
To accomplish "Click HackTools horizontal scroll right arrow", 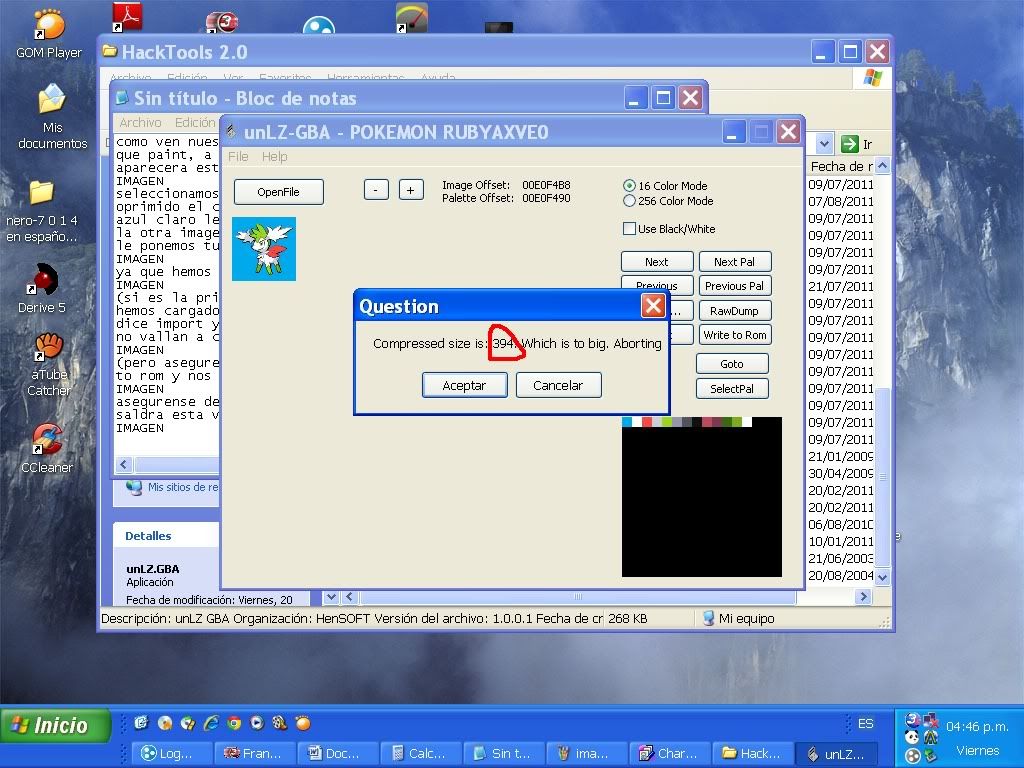I will point(863,596).
